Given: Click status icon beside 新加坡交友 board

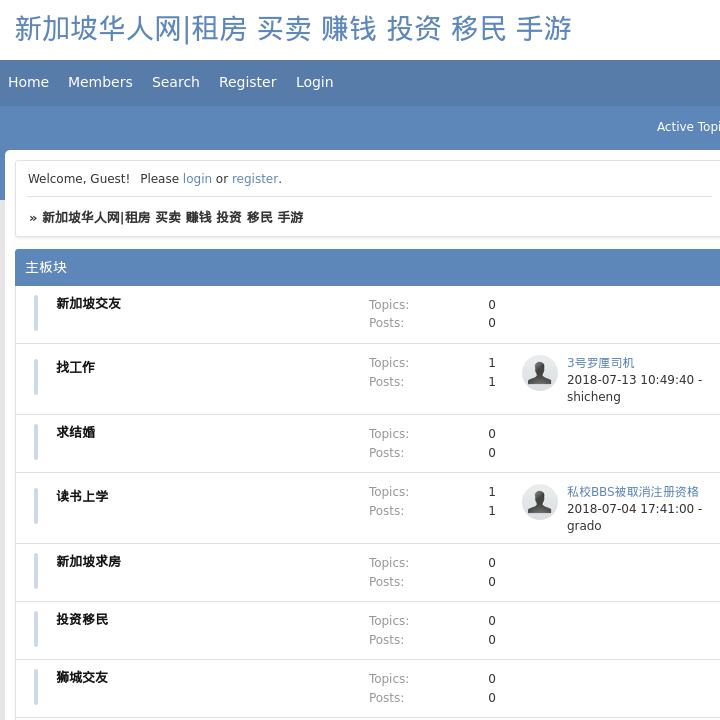Looking at the screenshot, I should (36, 313).
